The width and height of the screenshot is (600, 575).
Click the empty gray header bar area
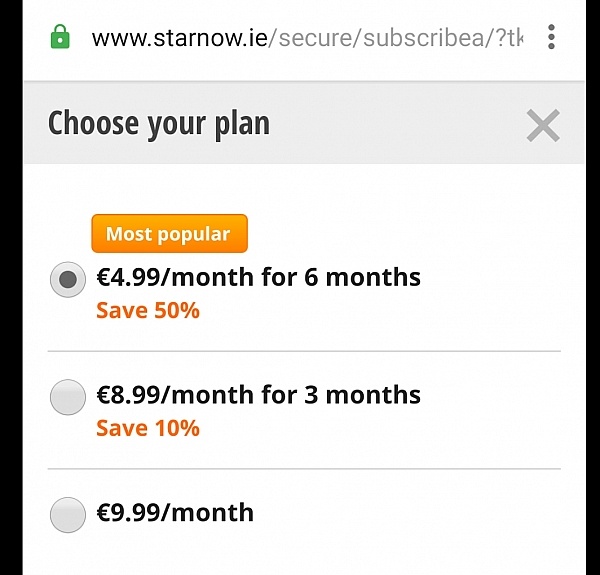398,123
